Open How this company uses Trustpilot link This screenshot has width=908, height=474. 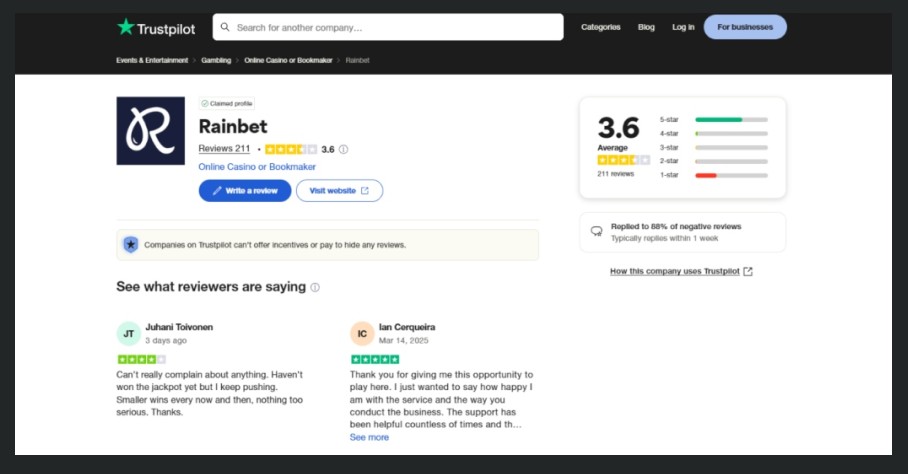681,271
